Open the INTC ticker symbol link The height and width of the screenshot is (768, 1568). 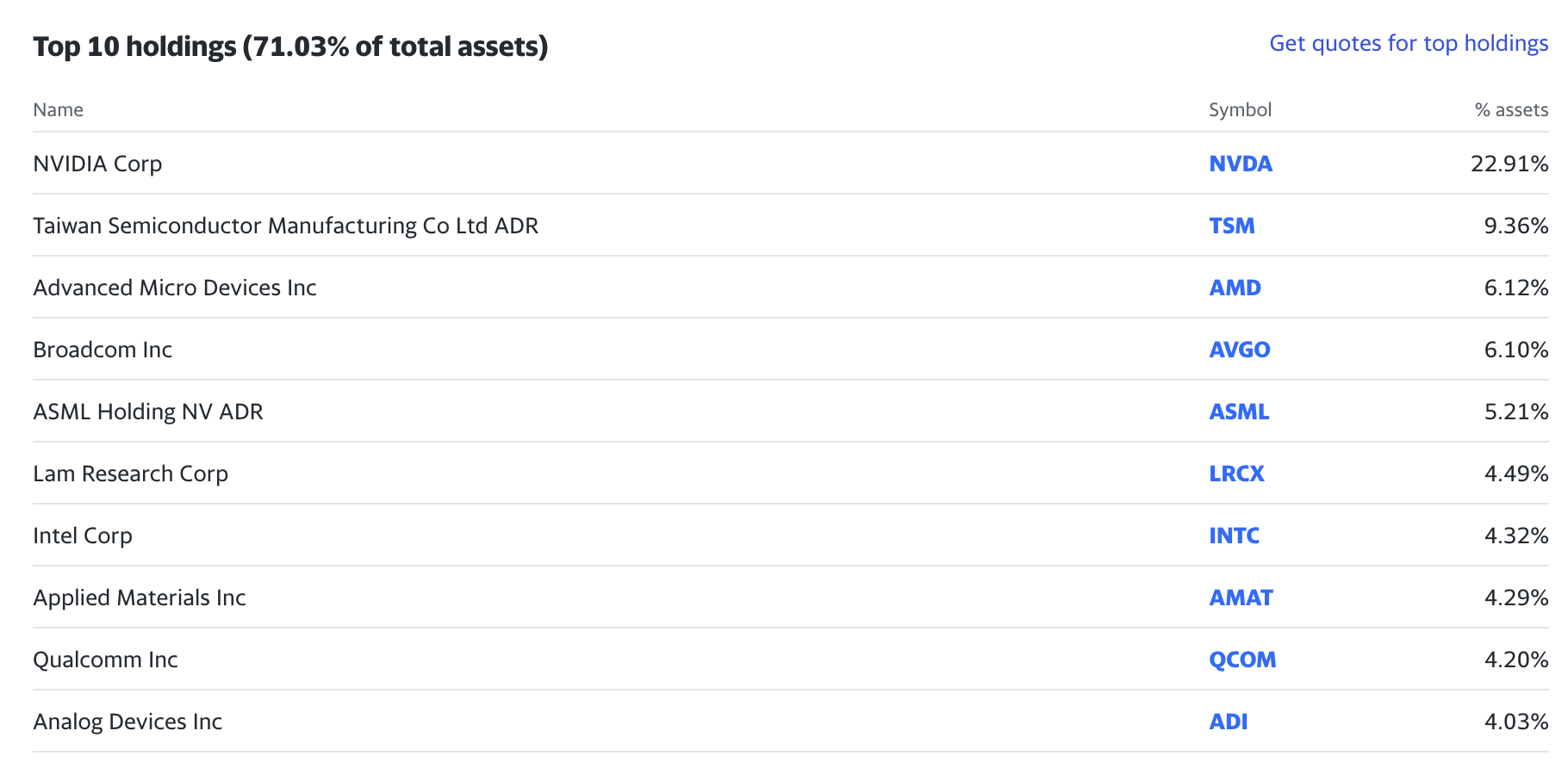coord(1234,536)
